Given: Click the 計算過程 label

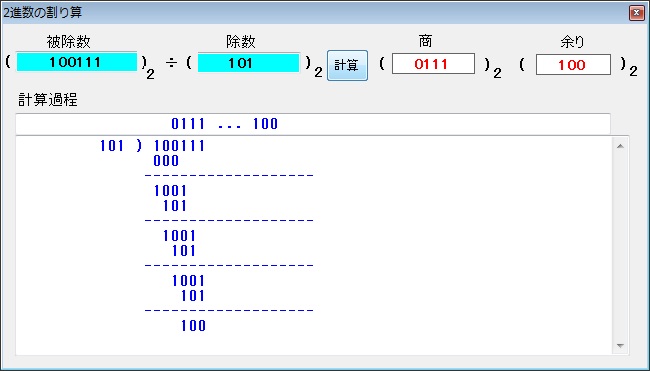Looking at the screenshot, I should click(48, 100).
